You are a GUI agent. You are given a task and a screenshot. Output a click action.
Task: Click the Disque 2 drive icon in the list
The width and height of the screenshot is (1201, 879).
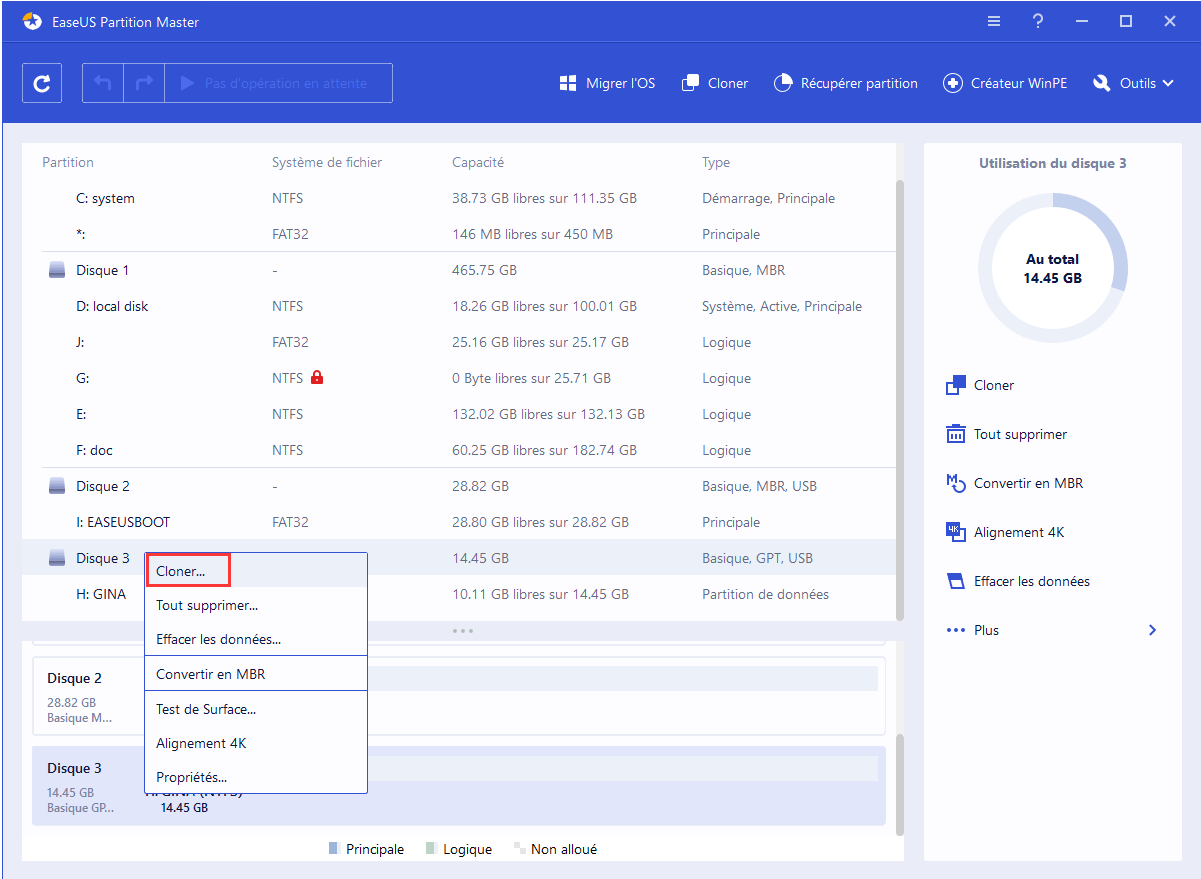(57, 486)
